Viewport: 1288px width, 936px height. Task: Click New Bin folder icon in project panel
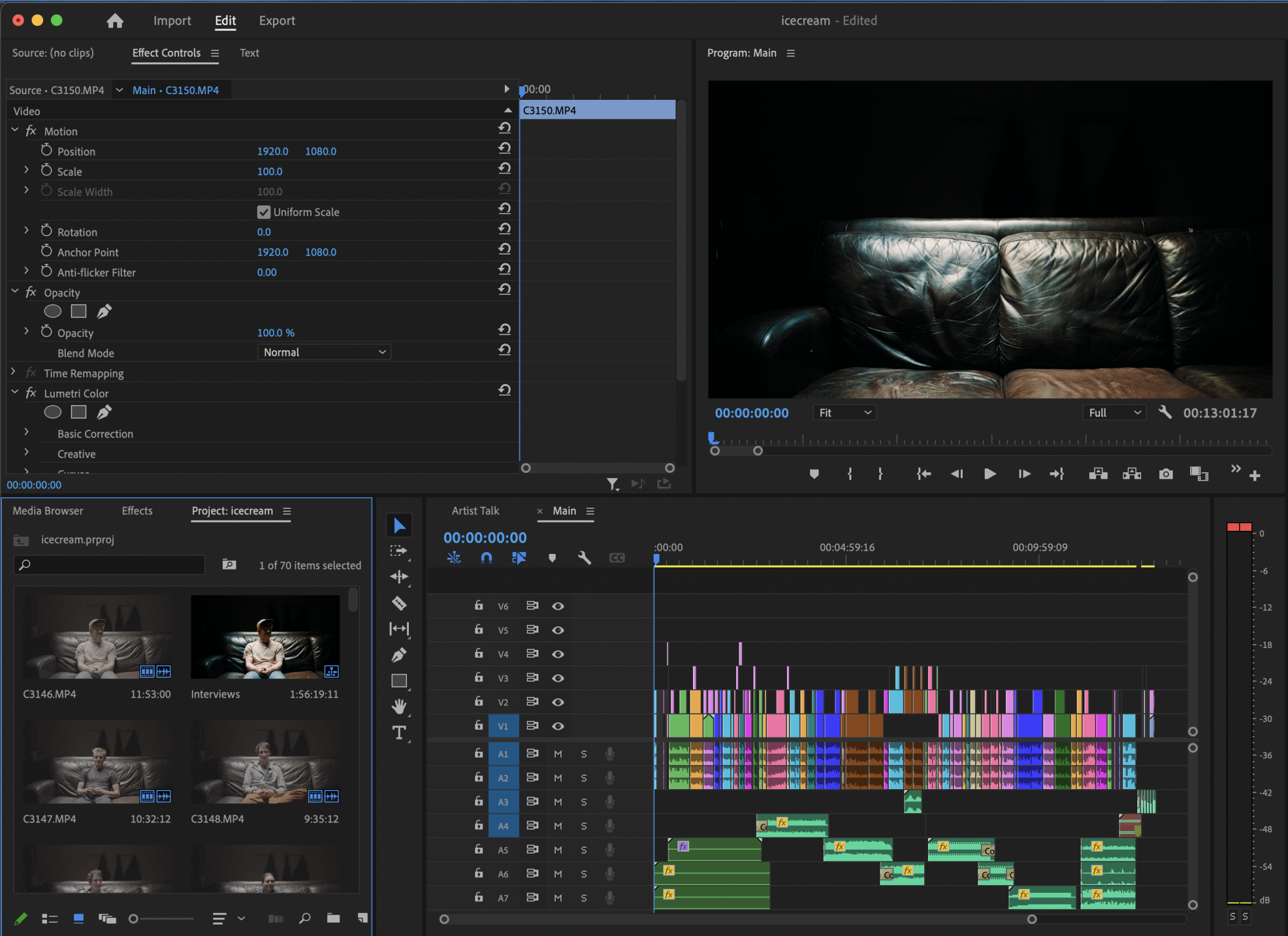pyautogui.click(x=334, y=918)
